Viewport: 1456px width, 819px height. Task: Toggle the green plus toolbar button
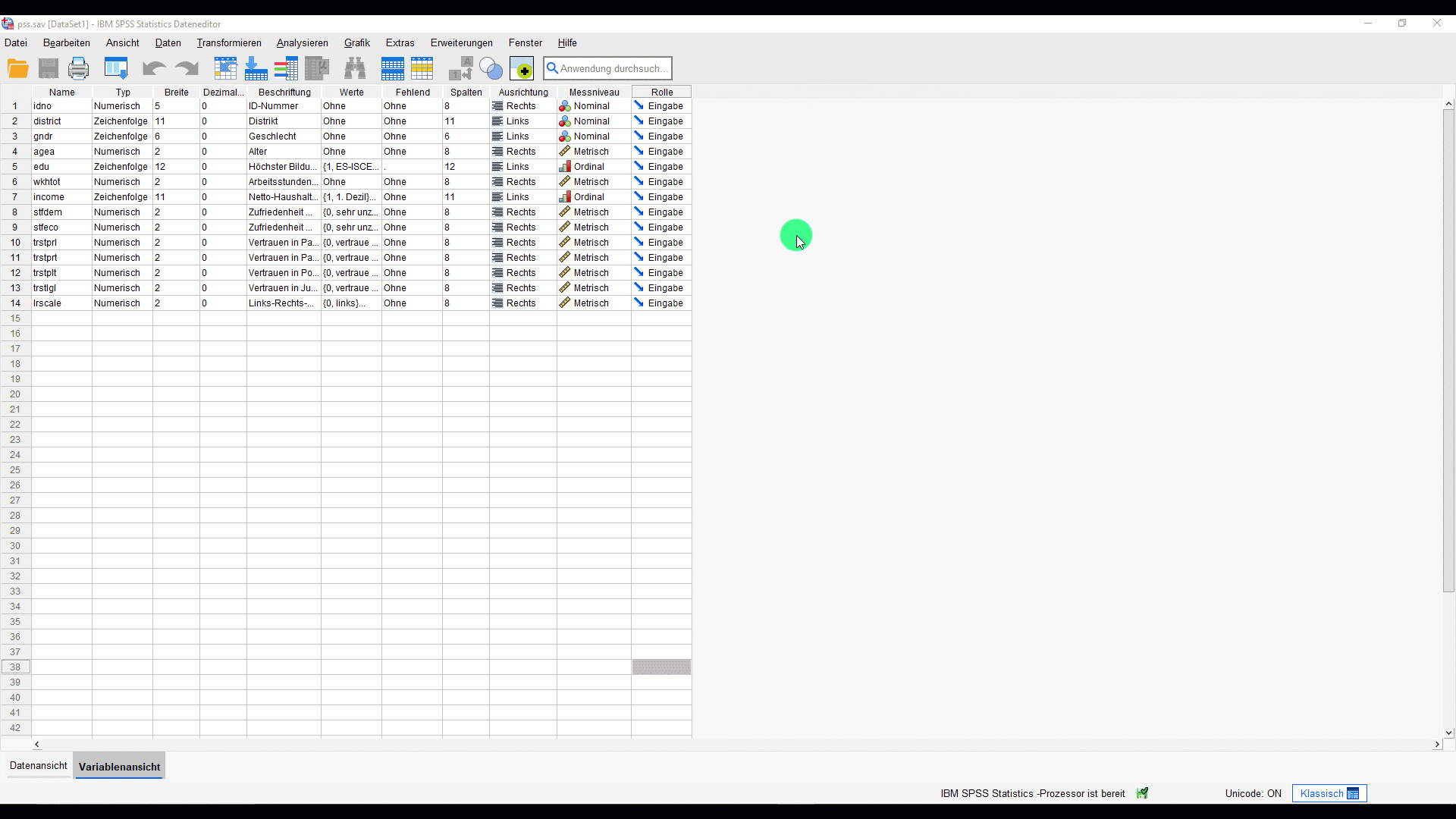(522, 69)
